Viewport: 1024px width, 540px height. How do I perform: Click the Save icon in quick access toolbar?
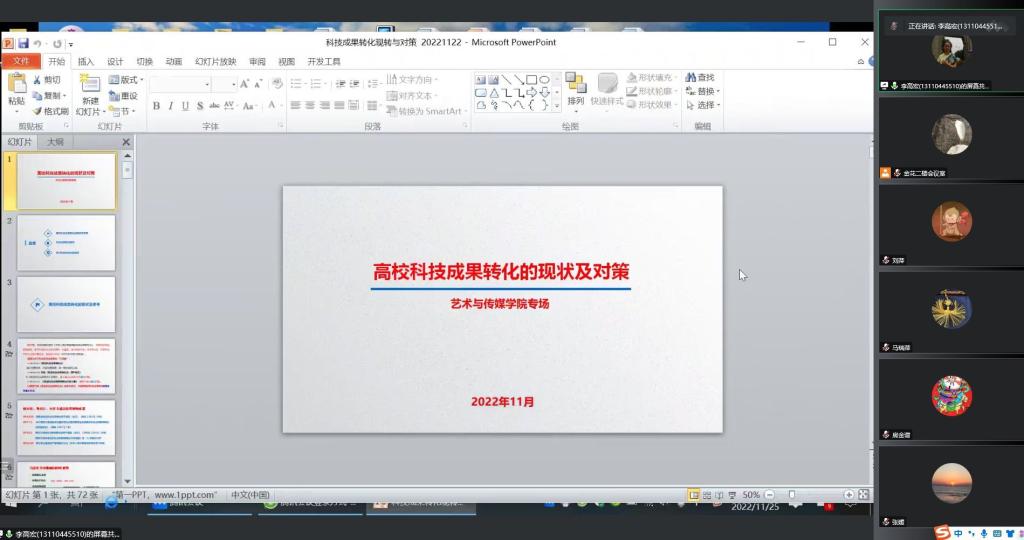click(23, 43)
